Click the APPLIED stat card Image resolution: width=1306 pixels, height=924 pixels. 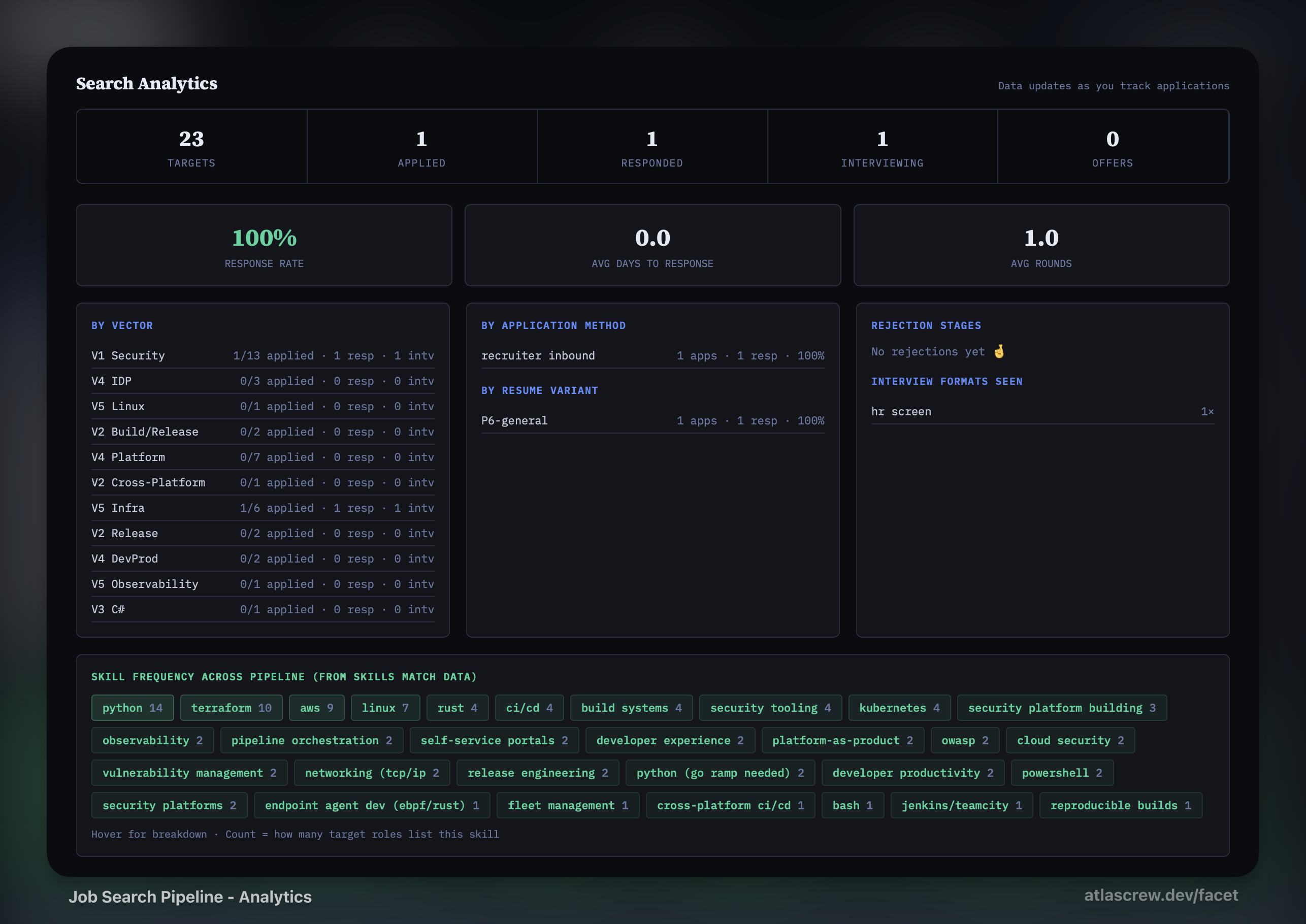(421, 146)
